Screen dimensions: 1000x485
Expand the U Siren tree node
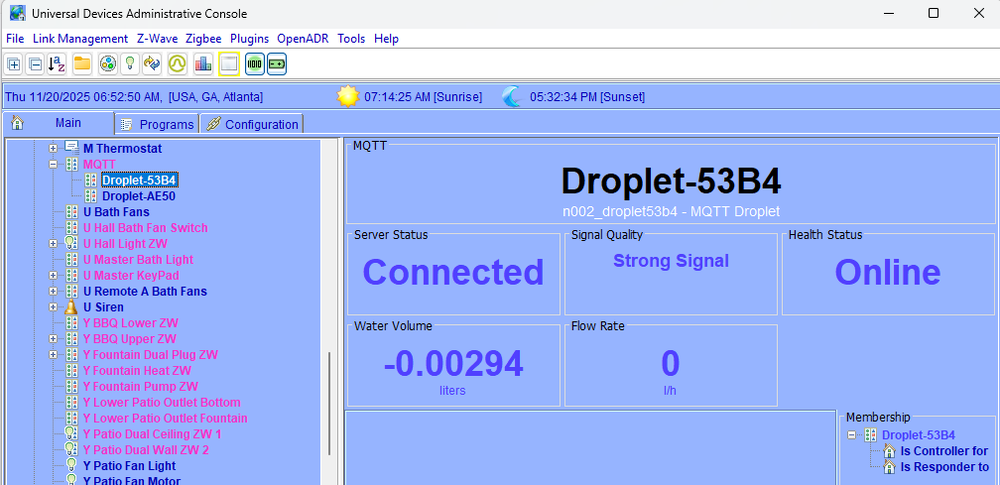tap(53, 307)
